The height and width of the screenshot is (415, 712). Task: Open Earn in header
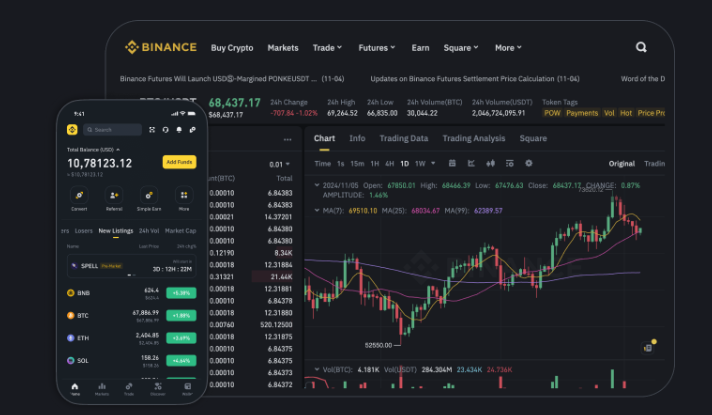420,48
